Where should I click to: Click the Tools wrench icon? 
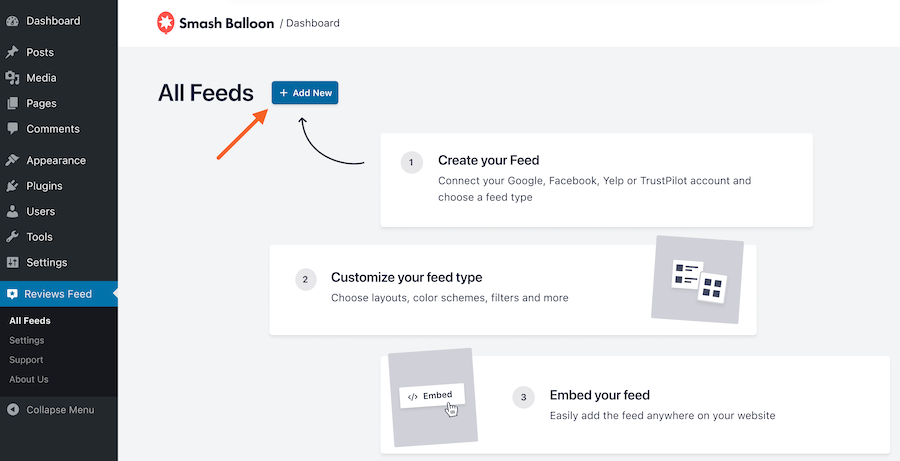12,237
